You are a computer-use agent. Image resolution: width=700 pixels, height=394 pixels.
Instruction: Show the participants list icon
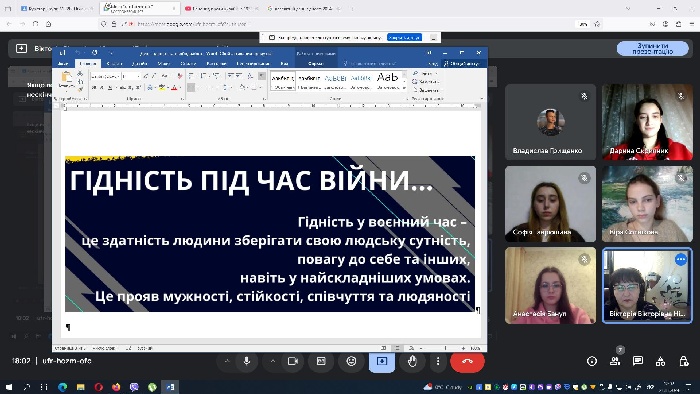[x=615, y=361]
